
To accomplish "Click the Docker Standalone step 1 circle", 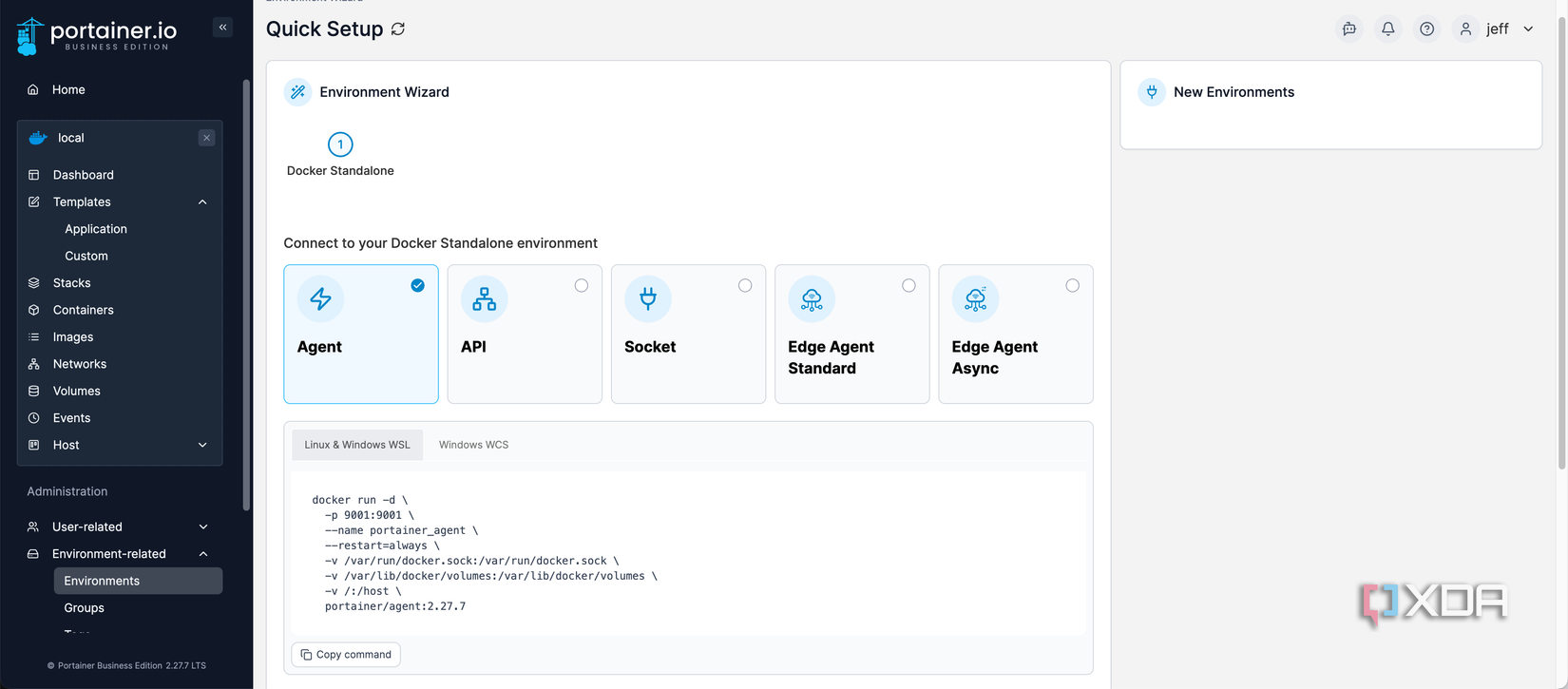I will 340,144.
